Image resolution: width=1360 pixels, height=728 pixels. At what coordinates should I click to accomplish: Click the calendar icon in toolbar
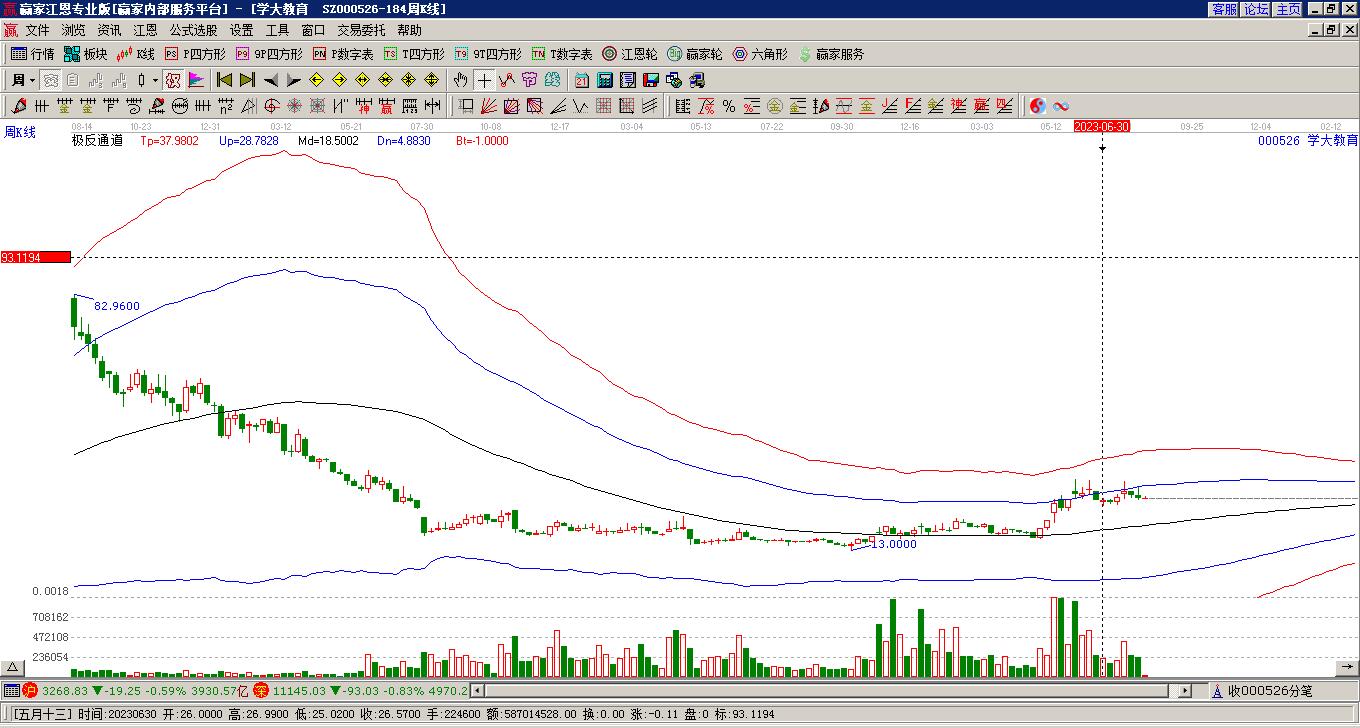[x=582, y=80]
